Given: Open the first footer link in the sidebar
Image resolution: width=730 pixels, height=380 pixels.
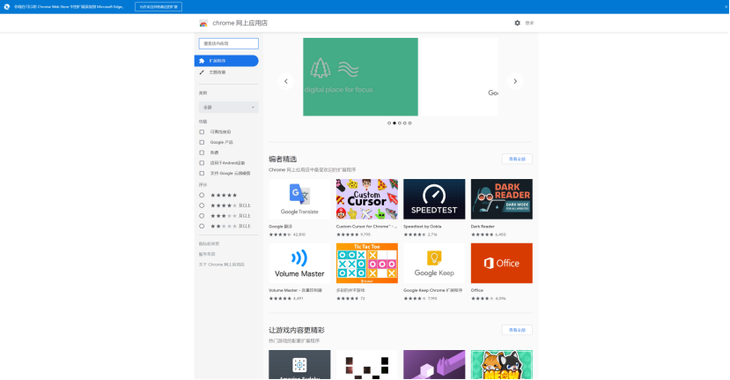Looking at the screenshot, I should click(209, 244).
